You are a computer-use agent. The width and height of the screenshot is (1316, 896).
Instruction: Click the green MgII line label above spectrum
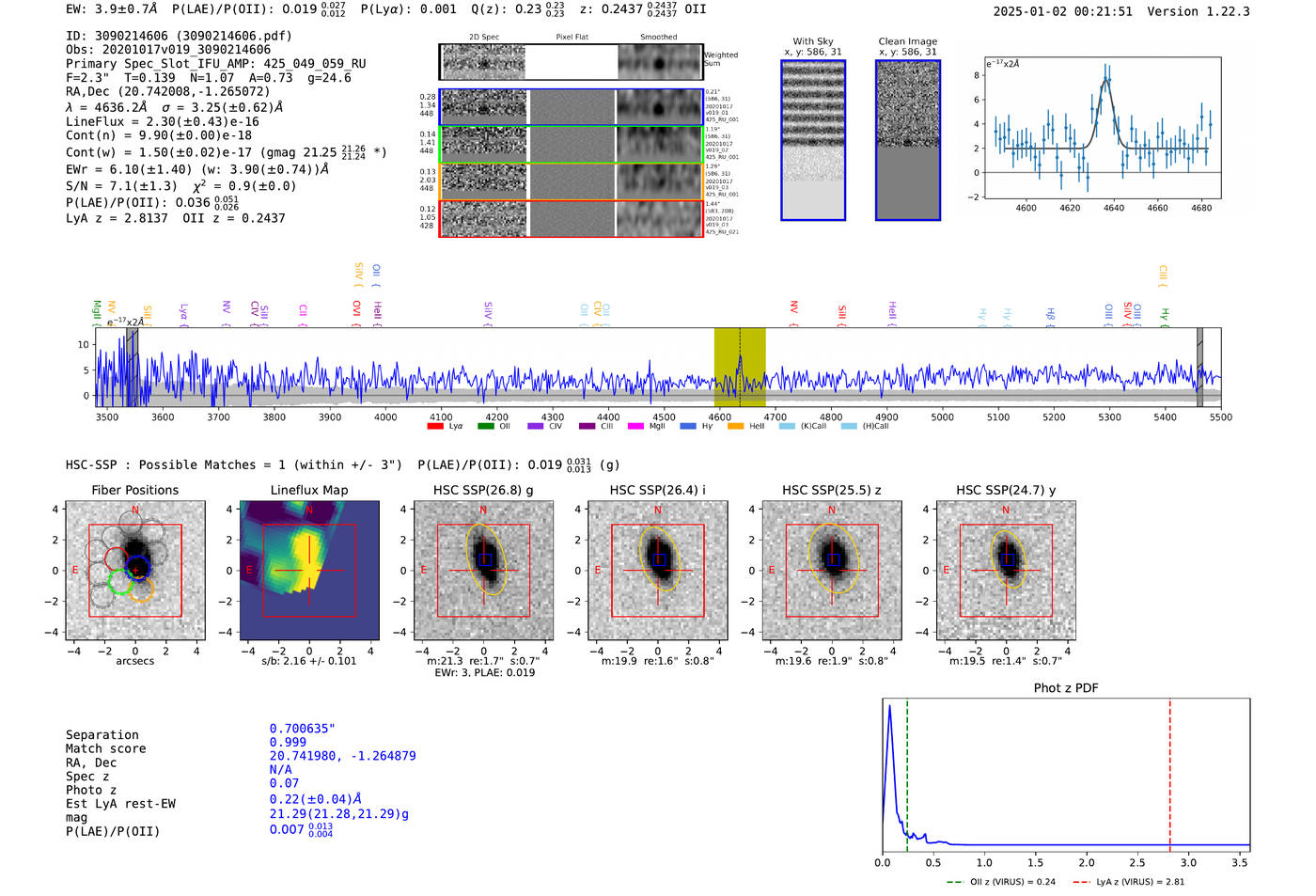[96, 313]
